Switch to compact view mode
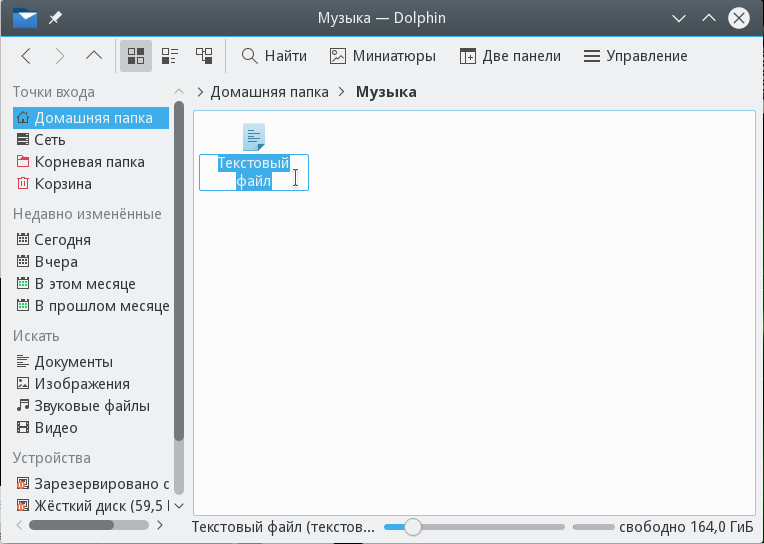Image resolution: width=764 pixels, height=544 pixels. click(x=170, y=56)
